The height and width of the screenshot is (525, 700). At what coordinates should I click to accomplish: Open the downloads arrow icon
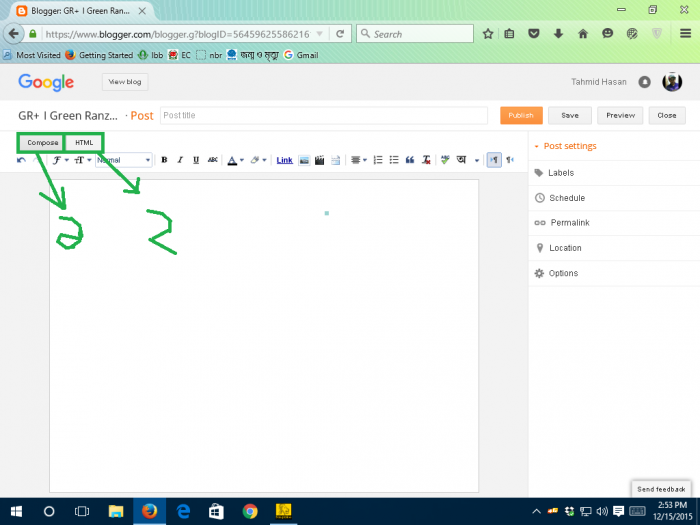click(558, 34)
